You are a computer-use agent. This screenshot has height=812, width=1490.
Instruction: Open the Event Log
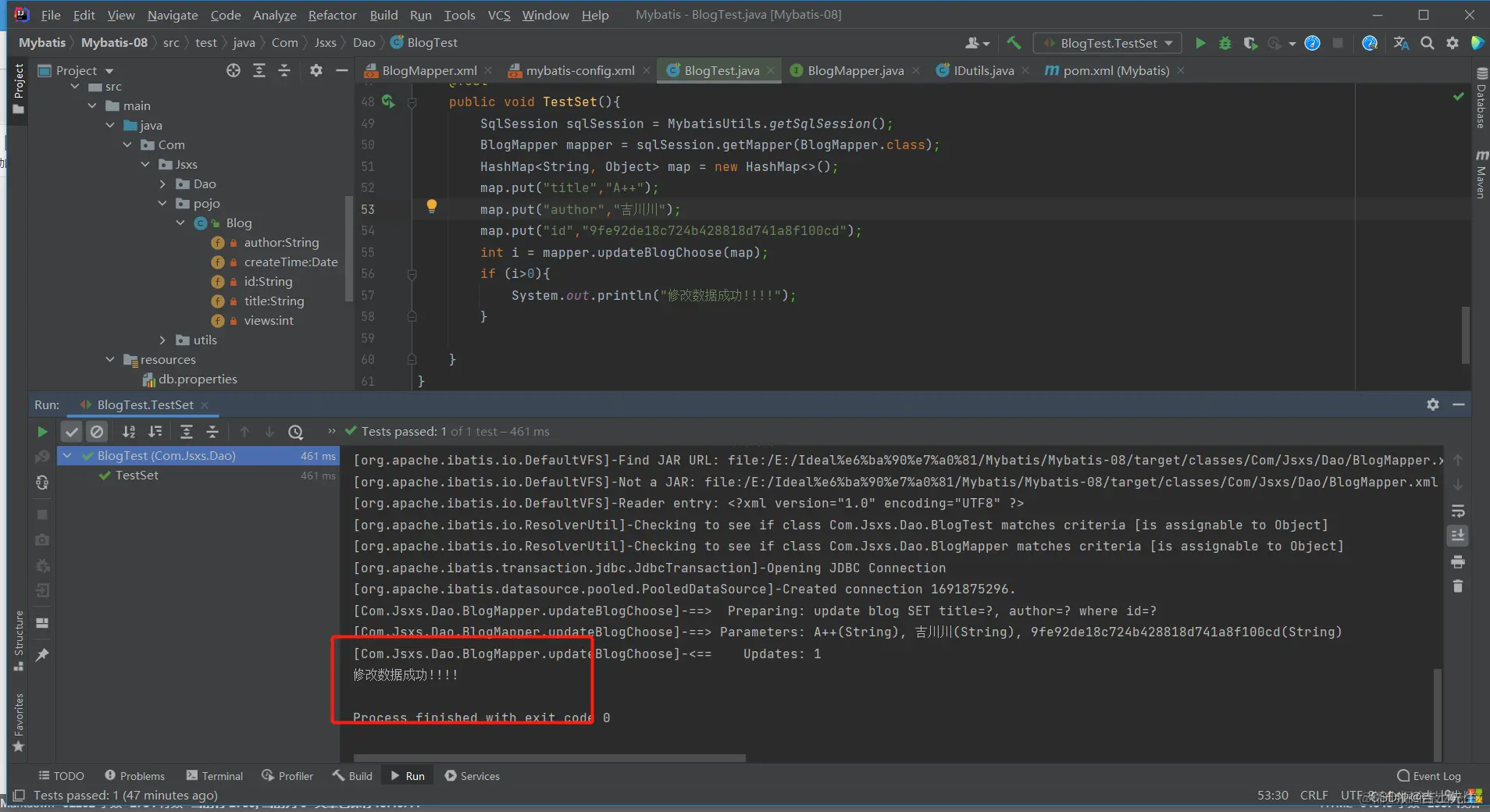click(x=1429, y=776)
